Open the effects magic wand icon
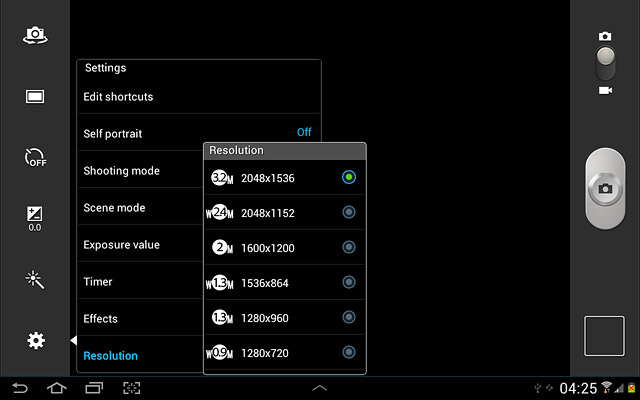The height and width of the screenshot is (400, 640). click(35, 280)
